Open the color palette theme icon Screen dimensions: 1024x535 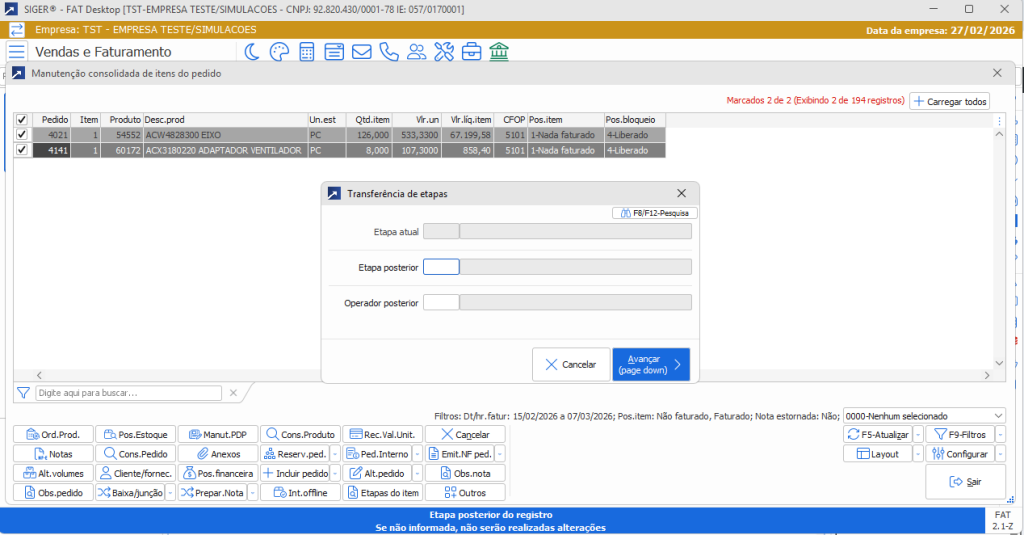[279, 52]
